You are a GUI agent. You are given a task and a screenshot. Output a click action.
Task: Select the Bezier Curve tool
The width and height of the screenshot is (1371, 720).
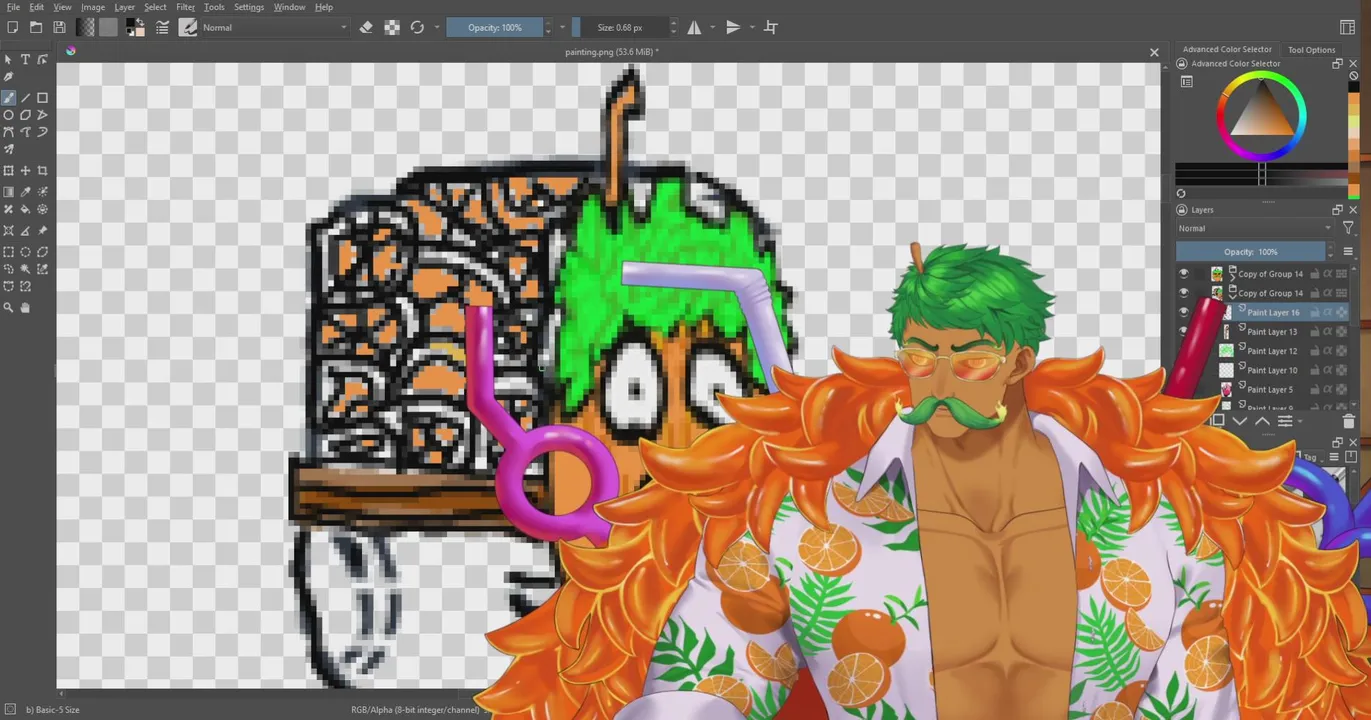(x=8, y=132)
